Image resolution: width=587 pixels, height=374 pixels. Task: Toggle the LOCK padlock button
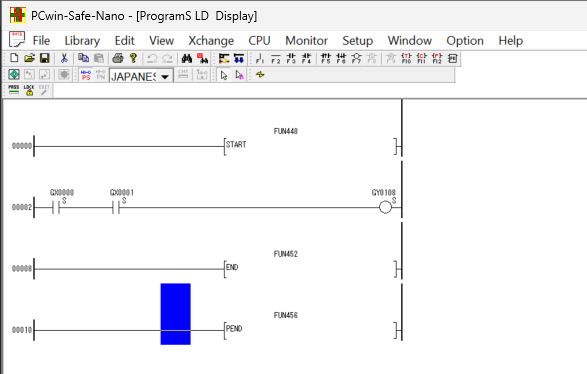[29, 90]
